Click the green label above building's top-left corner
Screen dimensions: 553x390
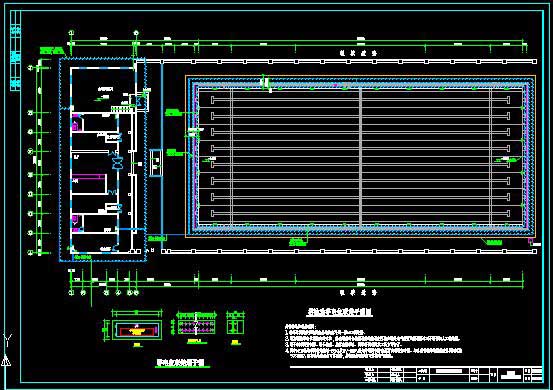coord(52,50)
